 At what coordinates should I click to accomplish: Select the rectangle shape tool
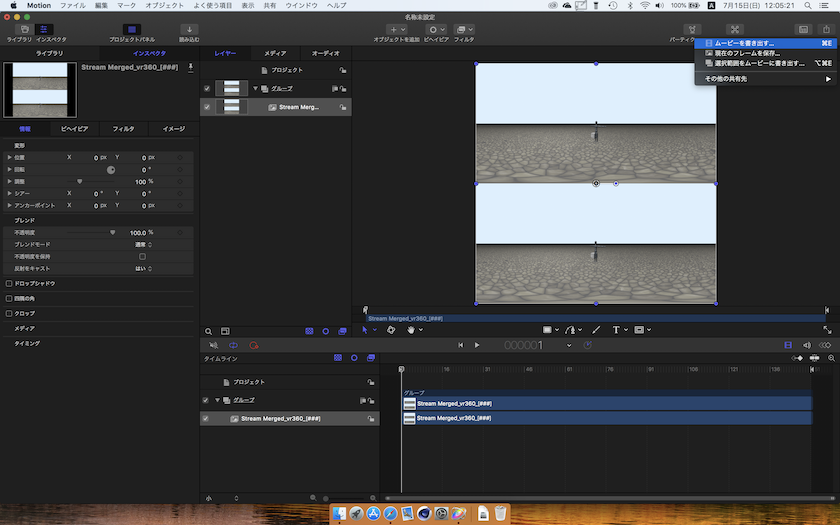pos(547,330)
